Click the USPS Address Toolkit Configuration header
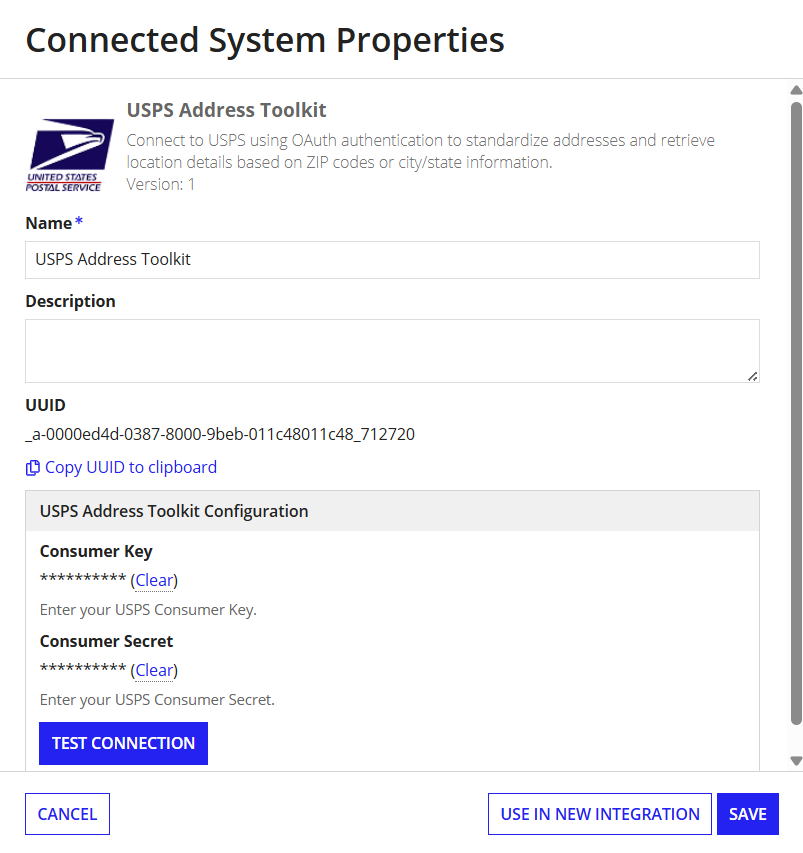 tap(392, 511)
